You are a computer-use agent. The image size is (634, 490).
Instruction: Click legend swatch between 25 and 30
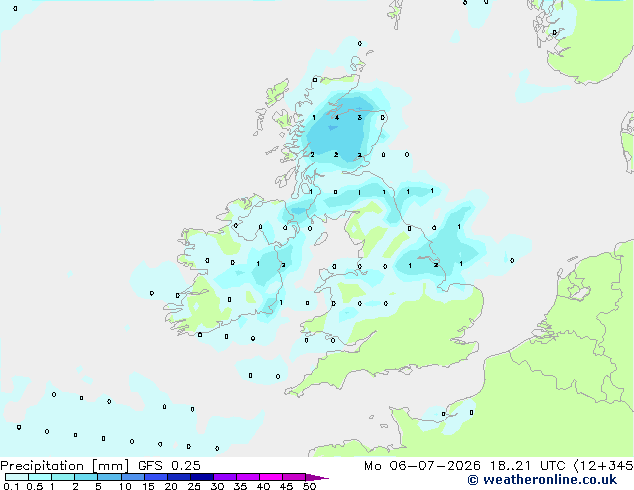coord(202,477)
